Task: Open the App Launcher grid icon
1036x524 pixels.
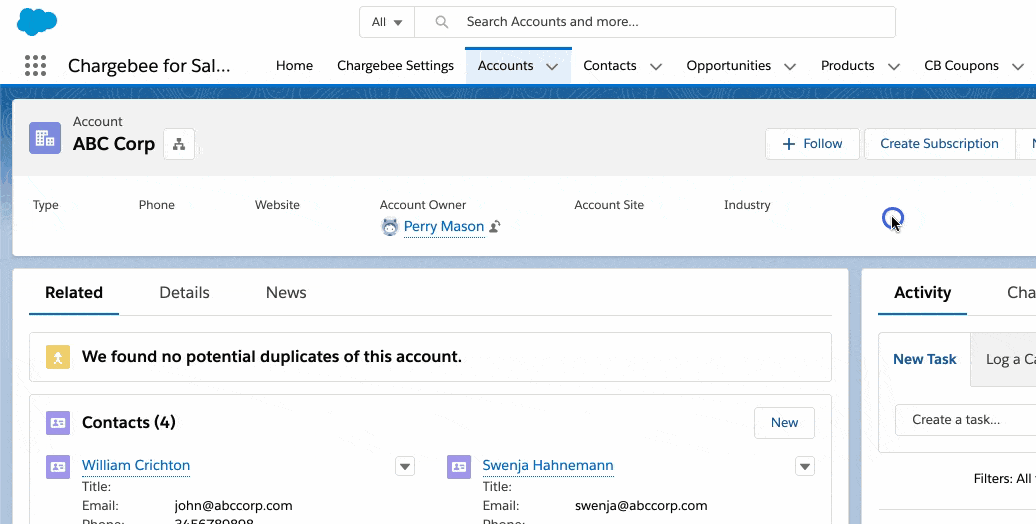Action: 35,66
